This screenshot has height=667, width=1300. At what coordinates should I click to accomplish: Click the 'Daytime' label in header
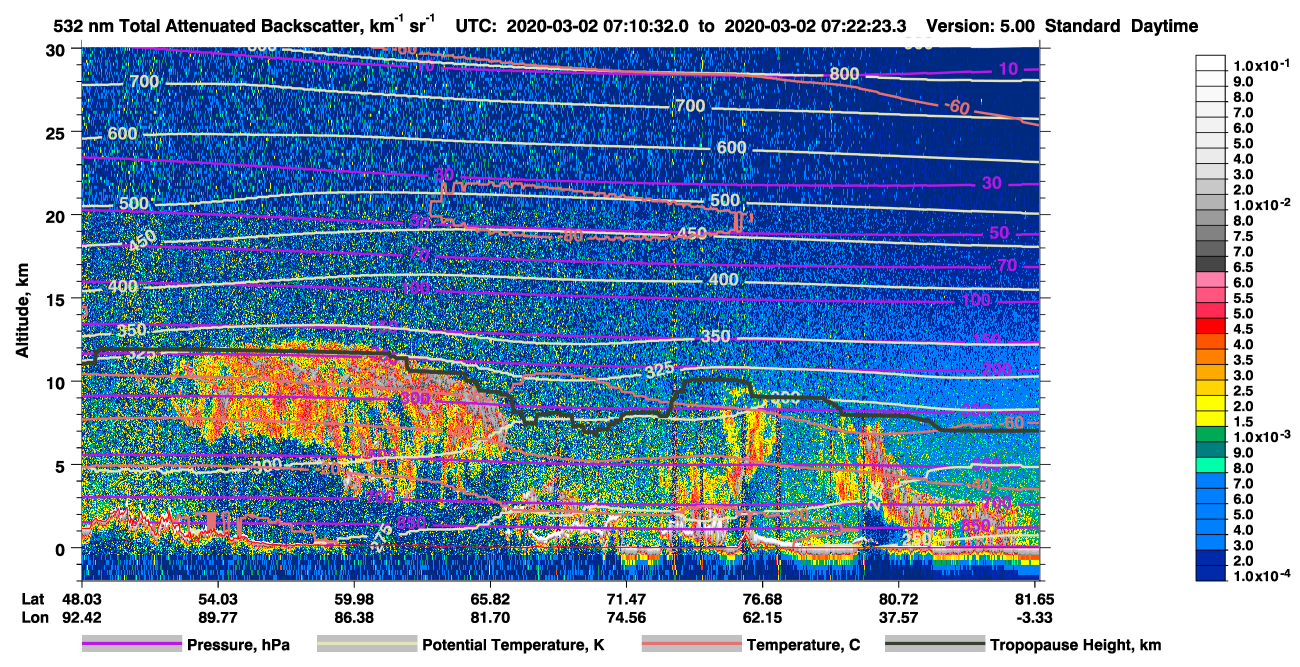coord(1164,26)
